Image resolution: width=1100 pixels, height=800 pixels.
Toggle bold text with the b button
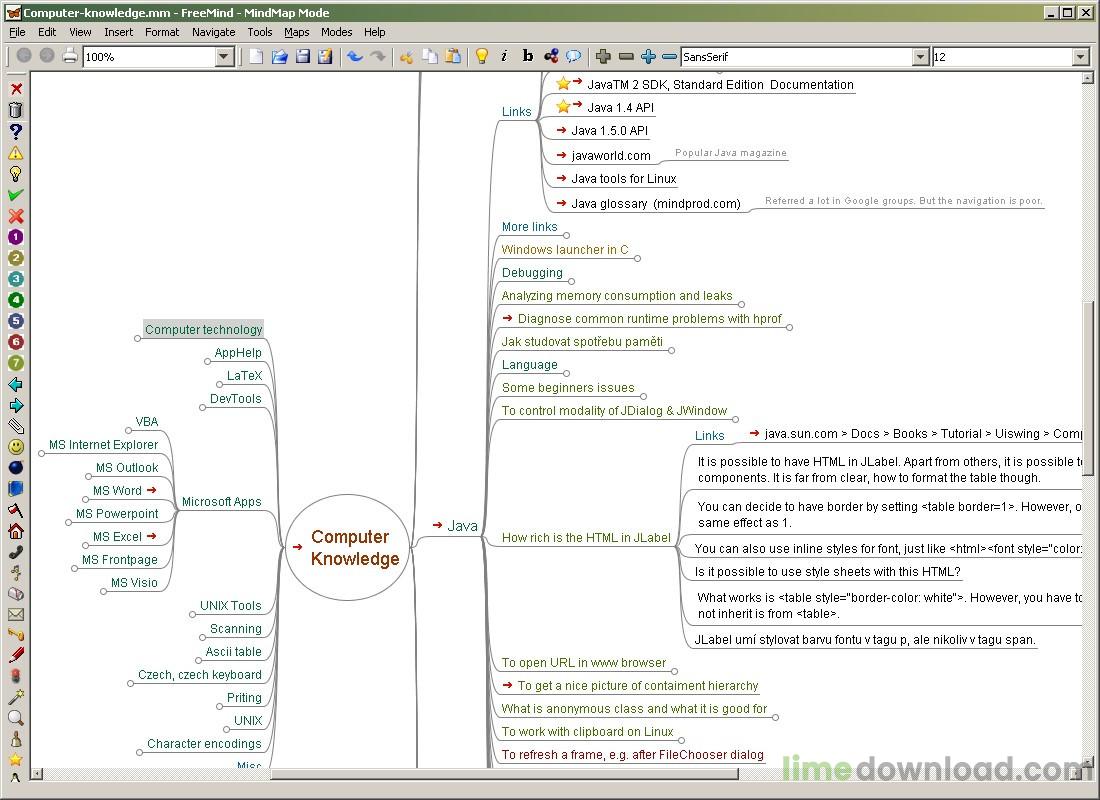pos(528,56)
